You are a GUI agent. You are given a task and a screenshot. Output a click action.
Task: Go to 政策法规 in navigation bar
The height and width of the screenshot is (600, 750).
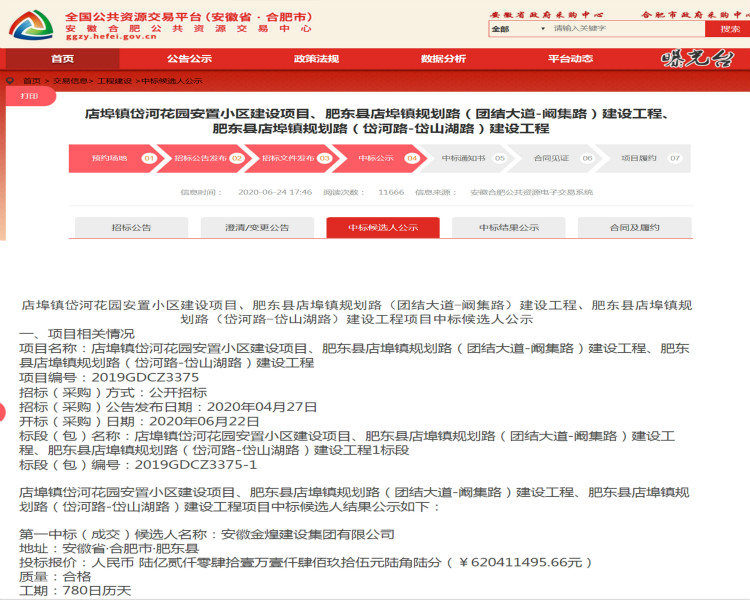coord(316,59)
